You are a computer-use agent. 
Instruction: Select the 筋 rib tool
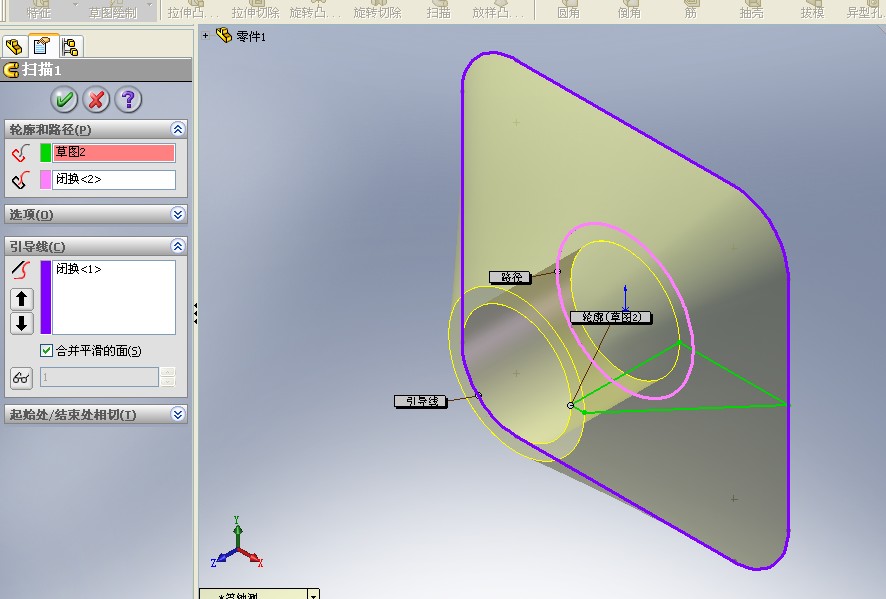pos(690,12)
